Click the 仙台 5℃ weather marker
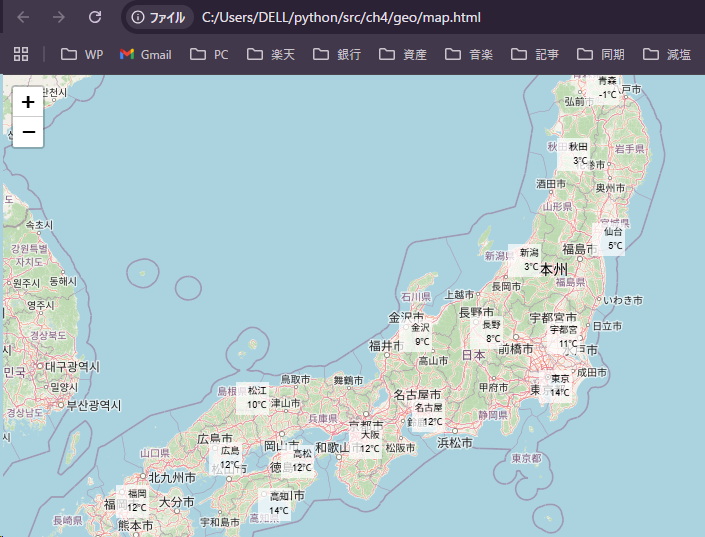Screen dimensions: 705x537 613,238
